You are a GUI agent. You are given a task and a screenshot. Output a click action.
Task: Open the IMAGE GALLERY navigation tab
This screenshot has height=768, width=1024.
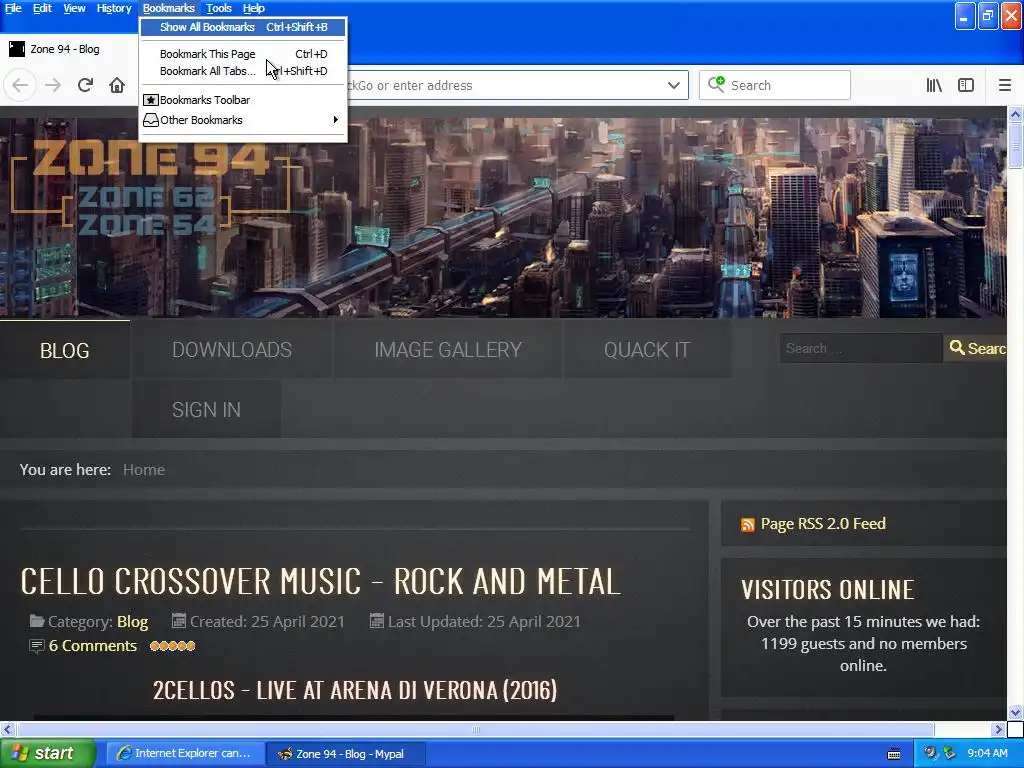pos(448,350)
